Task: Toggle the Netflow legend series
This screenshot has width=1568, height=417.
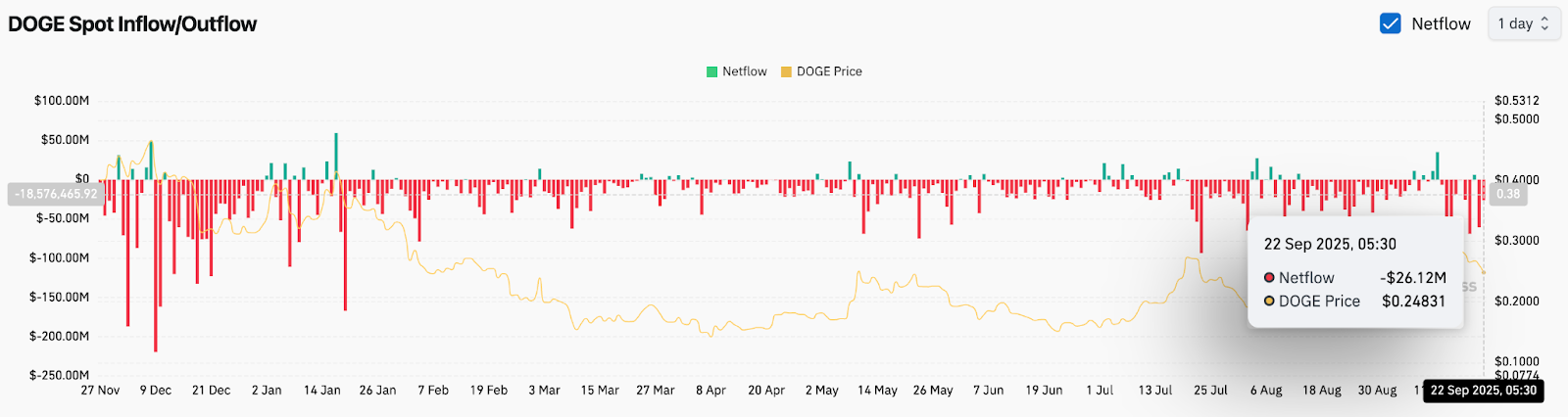Action: pos(737,71)
